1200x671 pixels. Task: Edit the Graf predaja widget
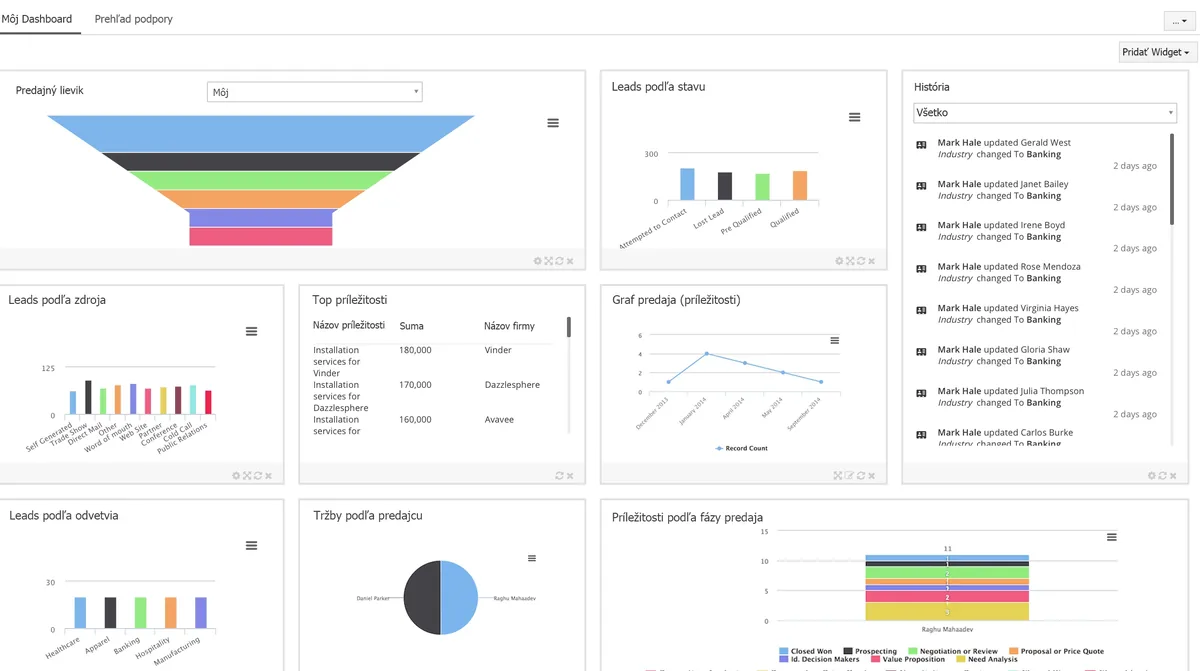[849, 476]
